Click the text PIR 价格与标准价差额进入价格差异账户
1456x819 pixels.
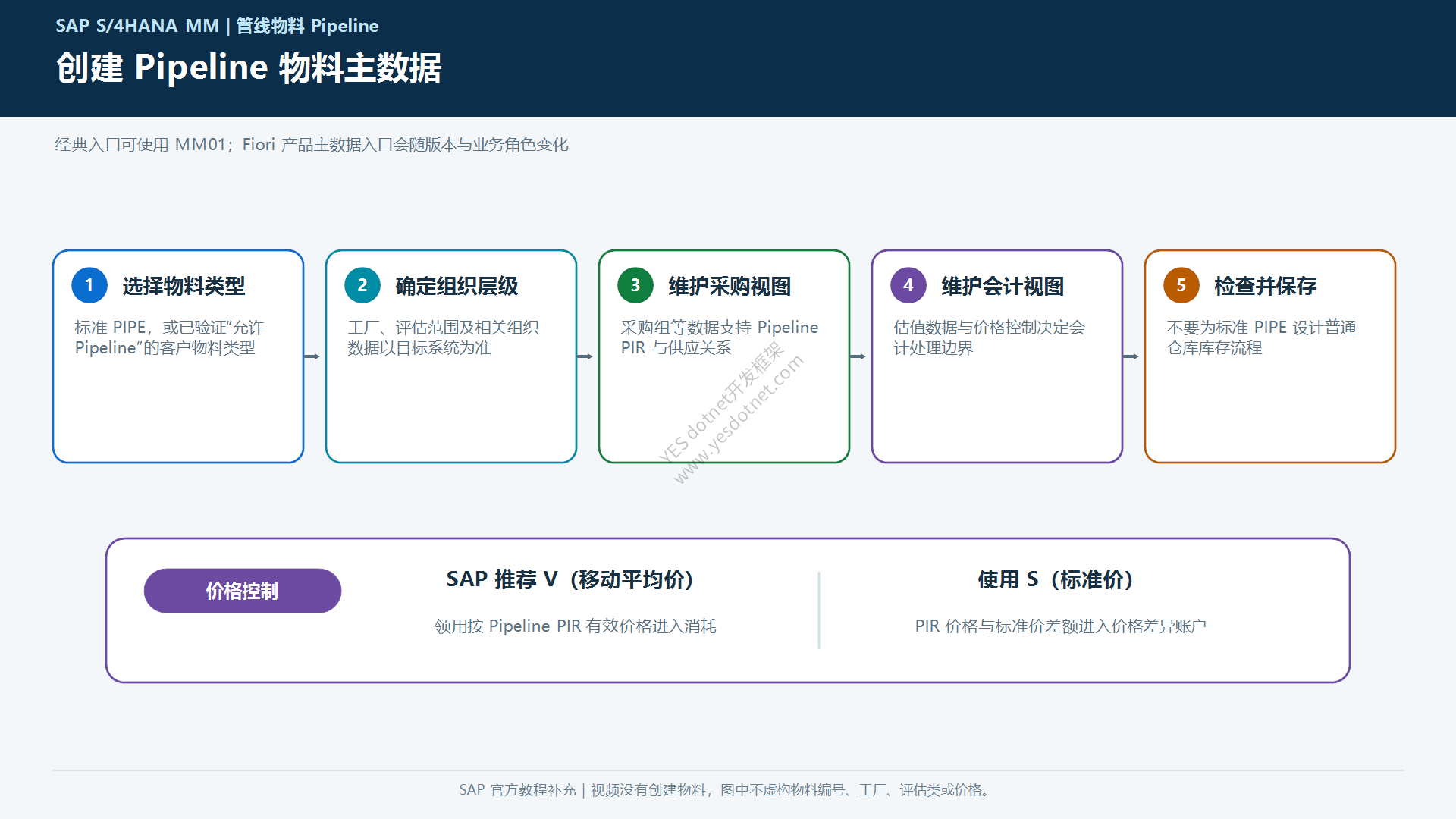[1061, 626]
